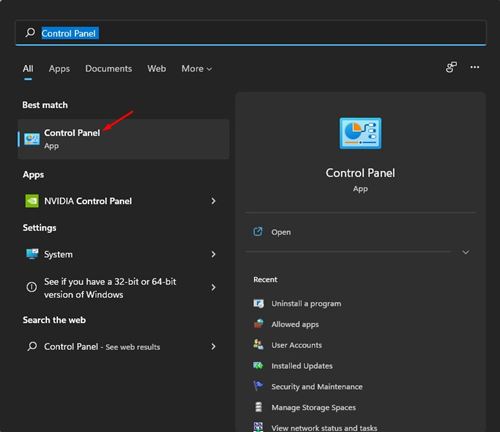Click the System settings monitor icon
This screenshot has width=500, height=432.
(32, 254)
